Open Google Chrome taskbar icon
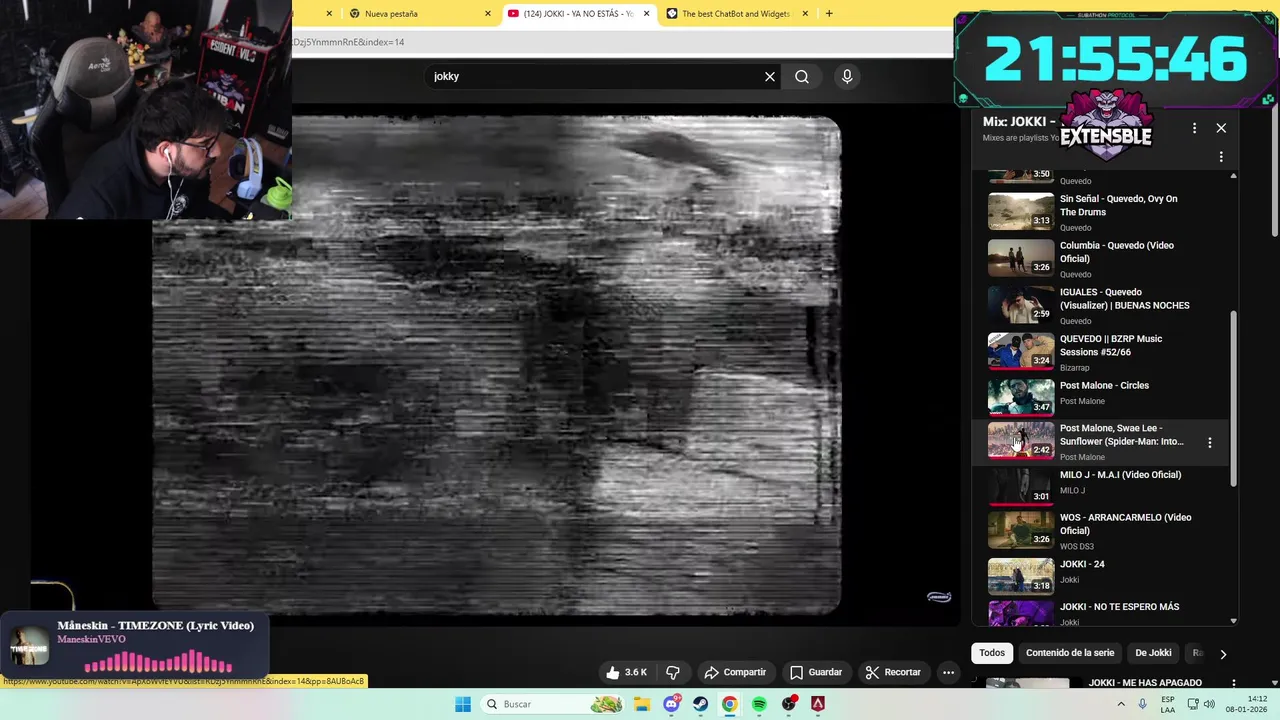Image resolution: width=1280 pixels, height=720 pixels. tap(730, 704)
